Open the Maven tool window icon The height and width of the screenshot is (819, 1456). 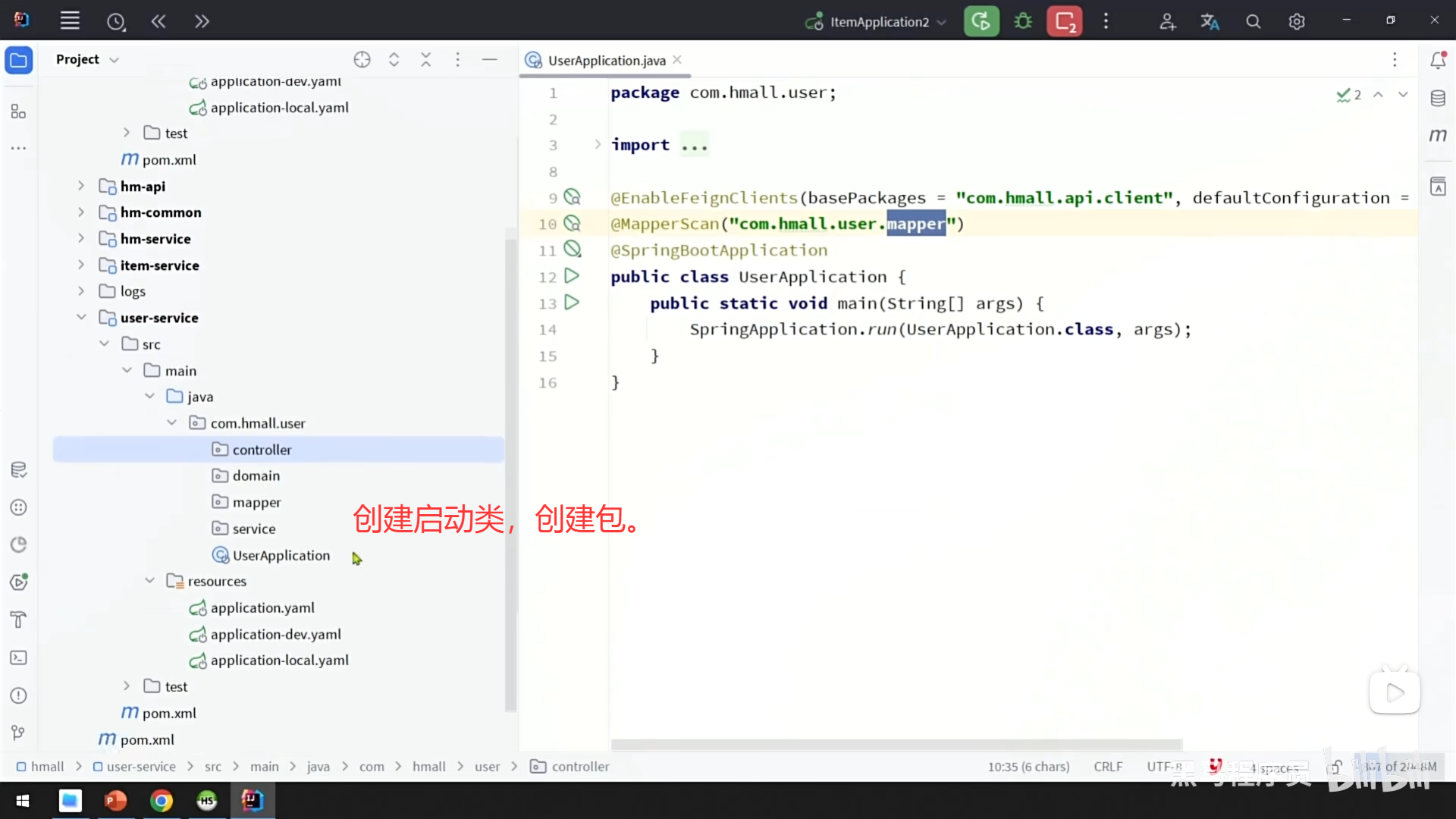pyautogui.click(x=1438, y=135)
